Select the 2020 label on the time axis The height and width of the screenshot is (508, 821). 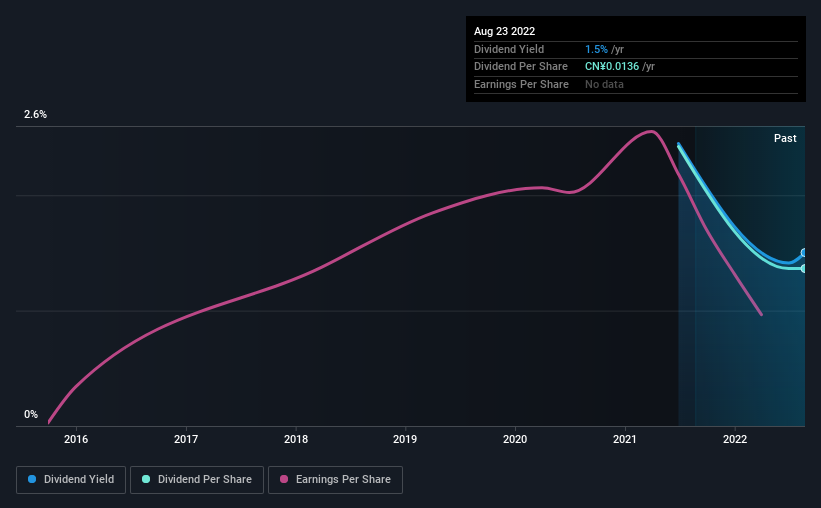[515, 439]
